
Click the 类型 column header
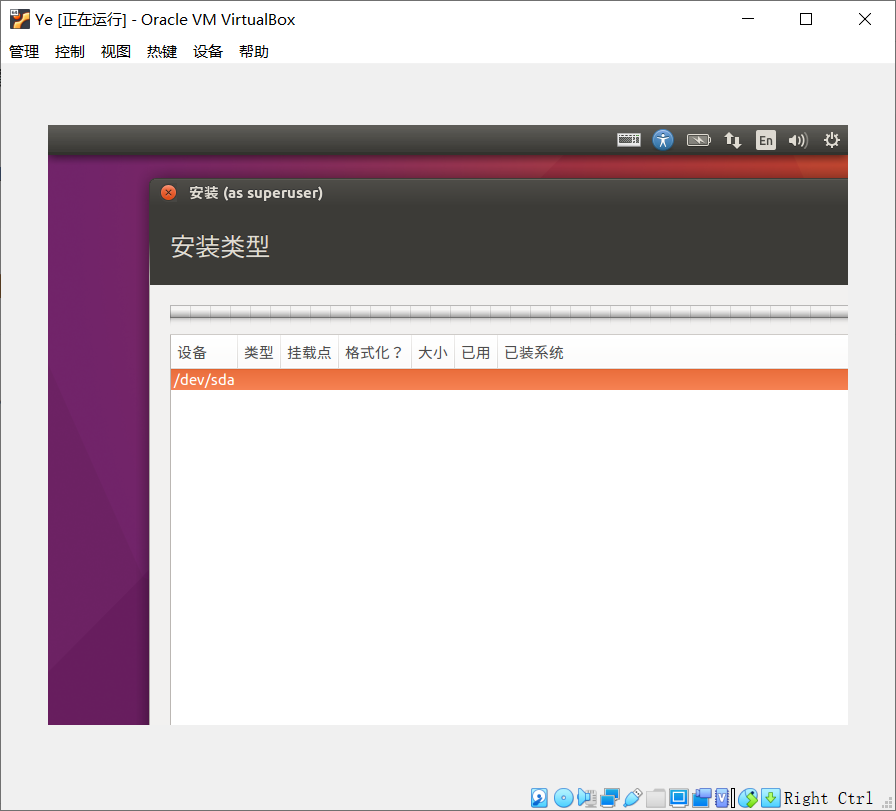click(x=259, y=353)
